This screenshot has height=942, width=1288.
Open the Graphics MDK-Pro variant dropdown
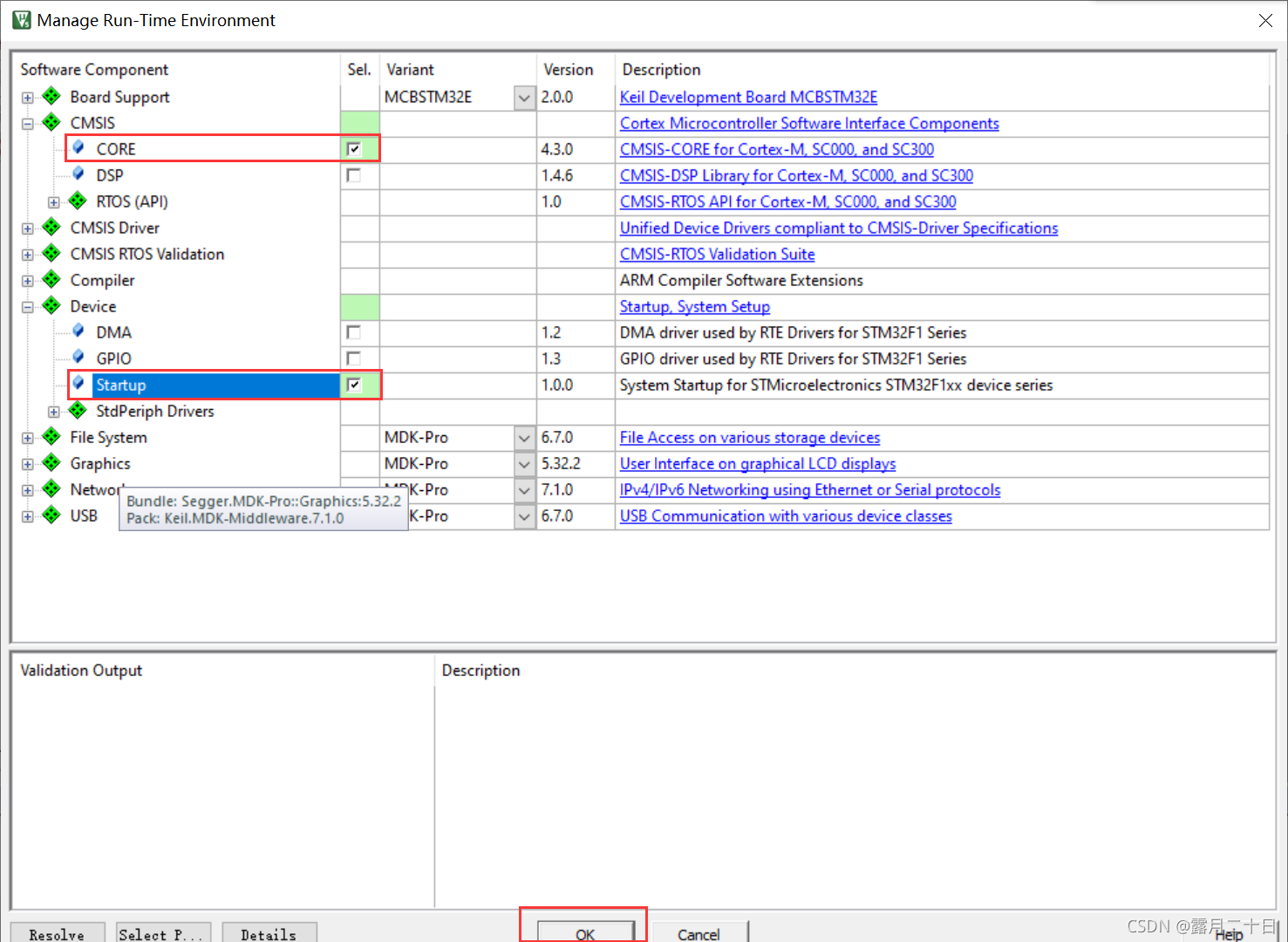tap(524, 464)
